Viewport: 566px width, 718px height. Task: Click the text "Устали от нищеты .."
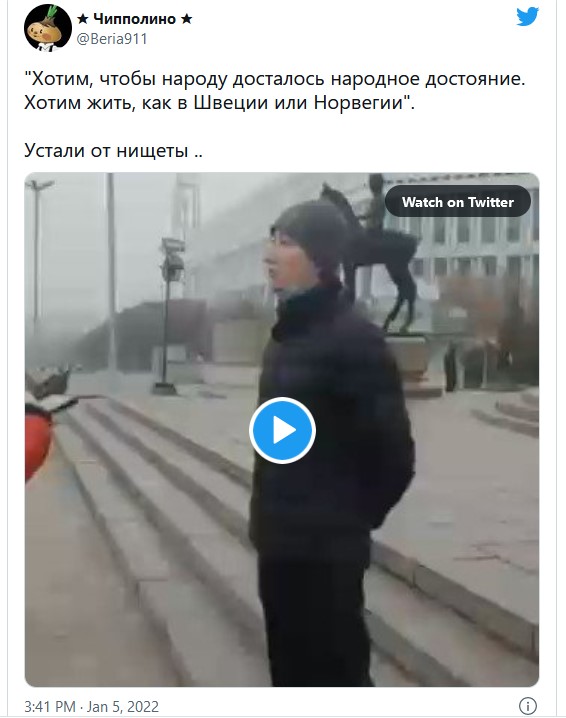[113, 150]
